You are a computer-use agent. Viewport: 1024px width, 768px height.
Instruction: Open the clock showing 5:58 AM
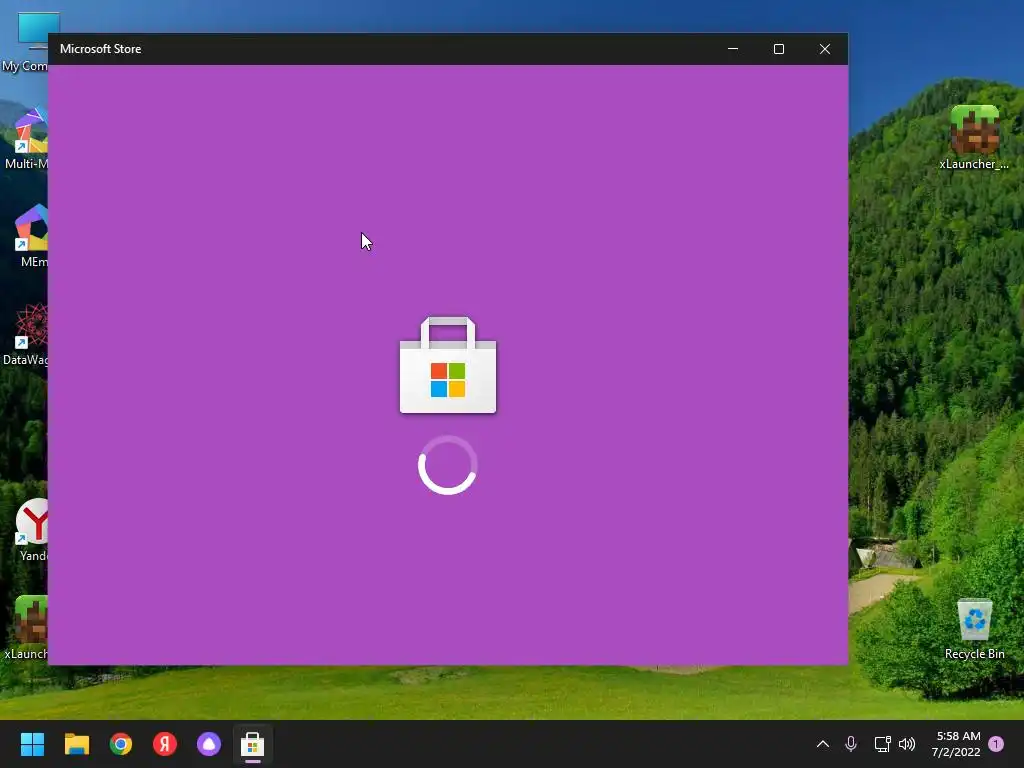click(957, 744)
